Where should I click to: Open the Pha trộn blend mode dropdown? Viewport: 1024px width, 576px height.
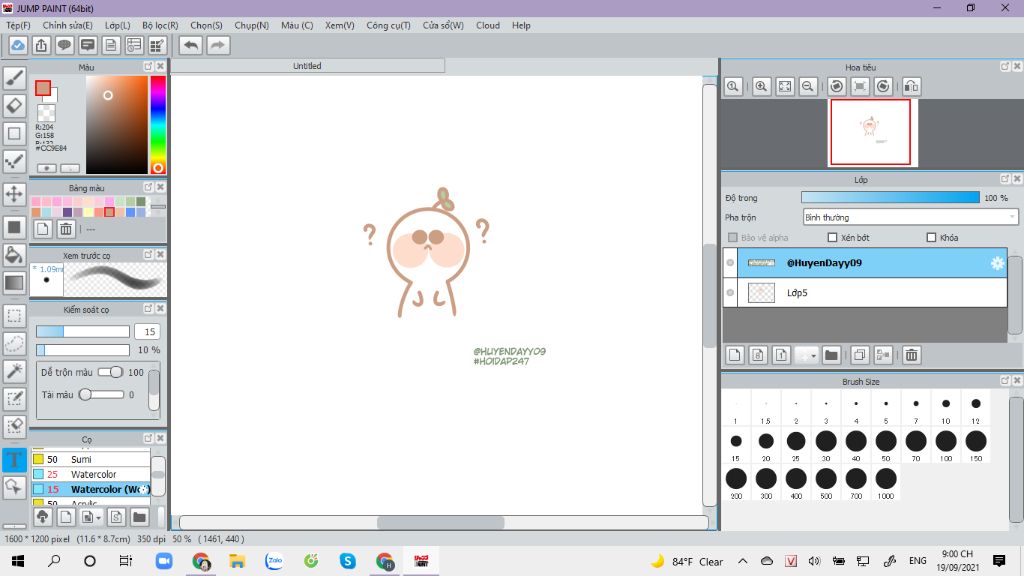(x=910, y=217)
